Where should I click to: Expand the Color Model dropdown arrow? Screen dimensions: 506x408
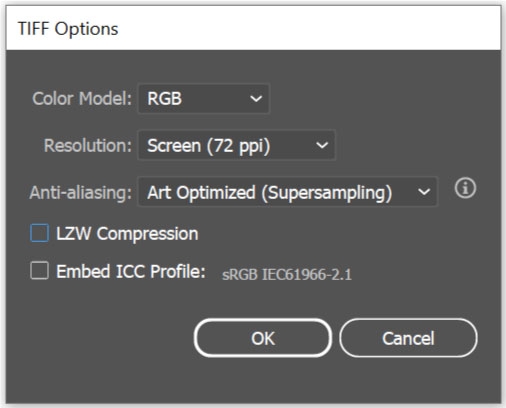256,99
